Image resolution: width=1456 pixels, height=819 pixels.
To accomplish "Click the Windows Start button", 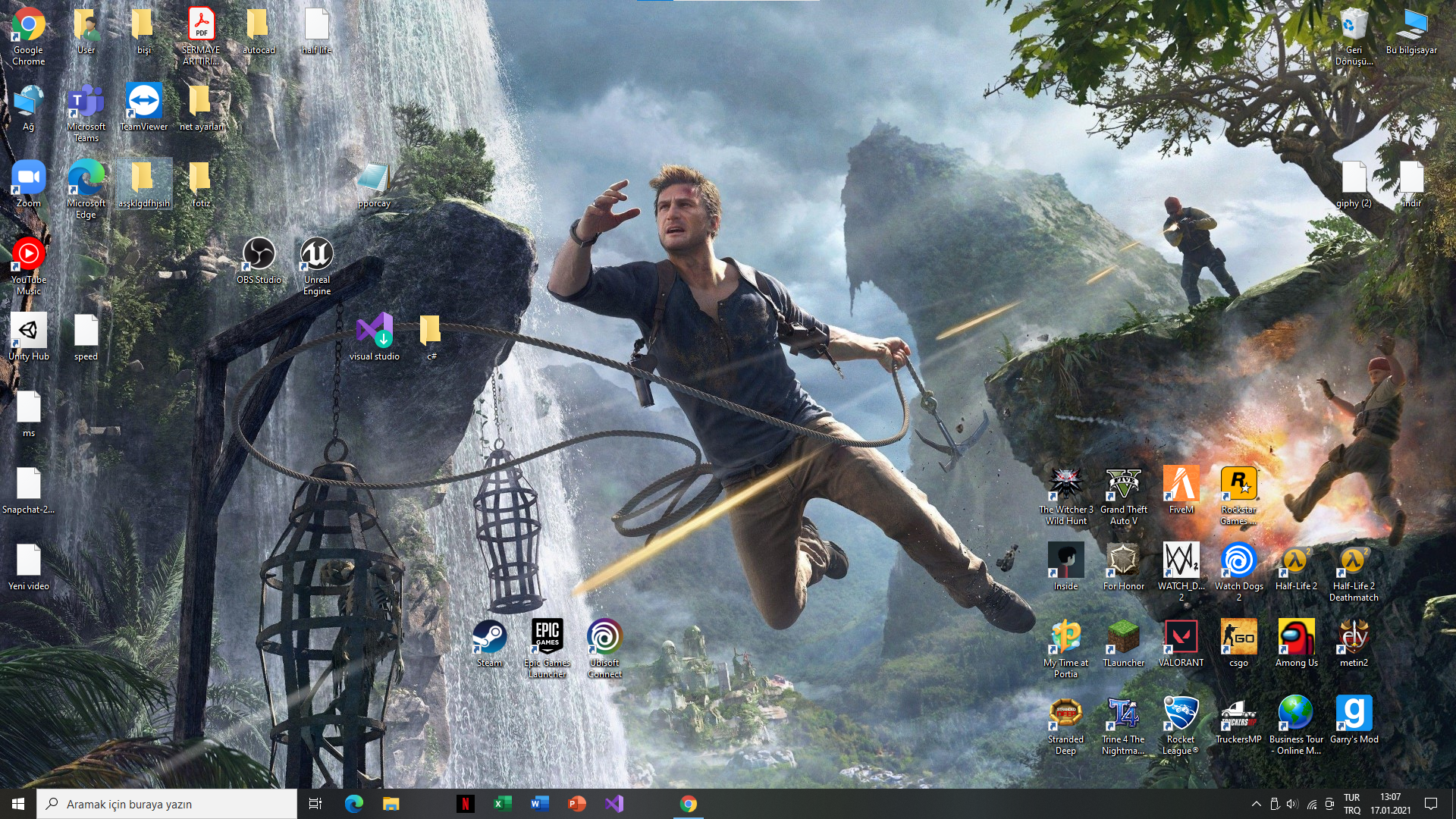I will pos(18,804).
